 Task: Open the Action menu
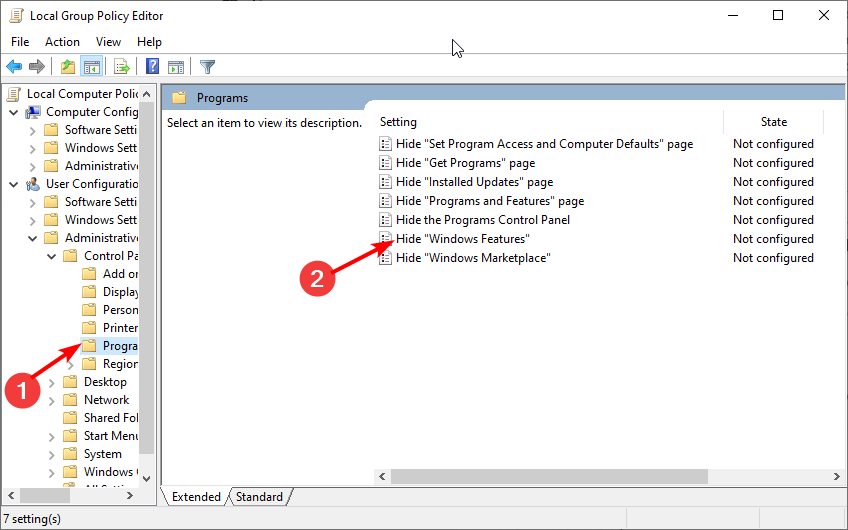point(62,42)
